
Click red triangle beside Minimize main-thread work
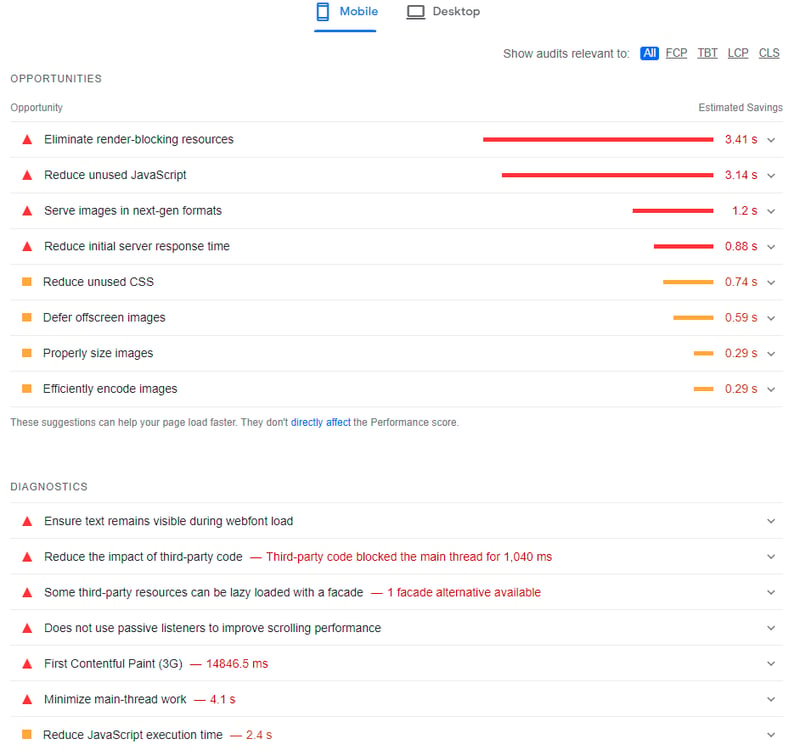28,700
